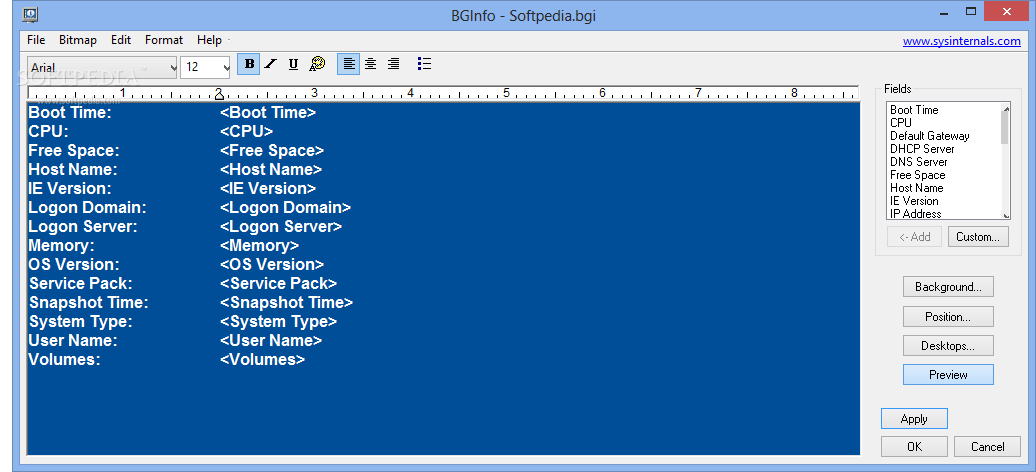1036x472 pixels.
Task: Click the Apply button
Action: pos(914,418)
